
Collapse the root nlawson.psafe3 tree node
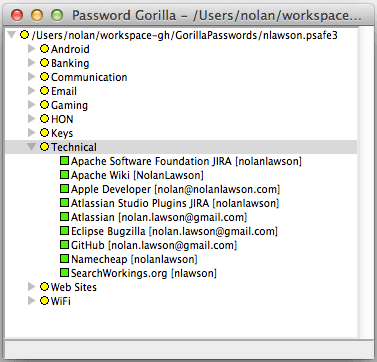pyautogui.click(x=12, y=35)
